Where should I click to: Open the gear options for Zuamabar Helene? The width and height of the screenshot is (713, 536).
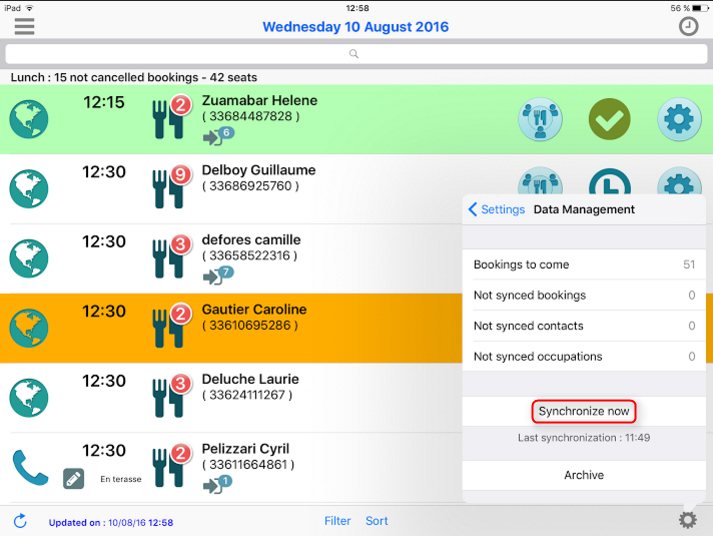[x=679, y=120]
